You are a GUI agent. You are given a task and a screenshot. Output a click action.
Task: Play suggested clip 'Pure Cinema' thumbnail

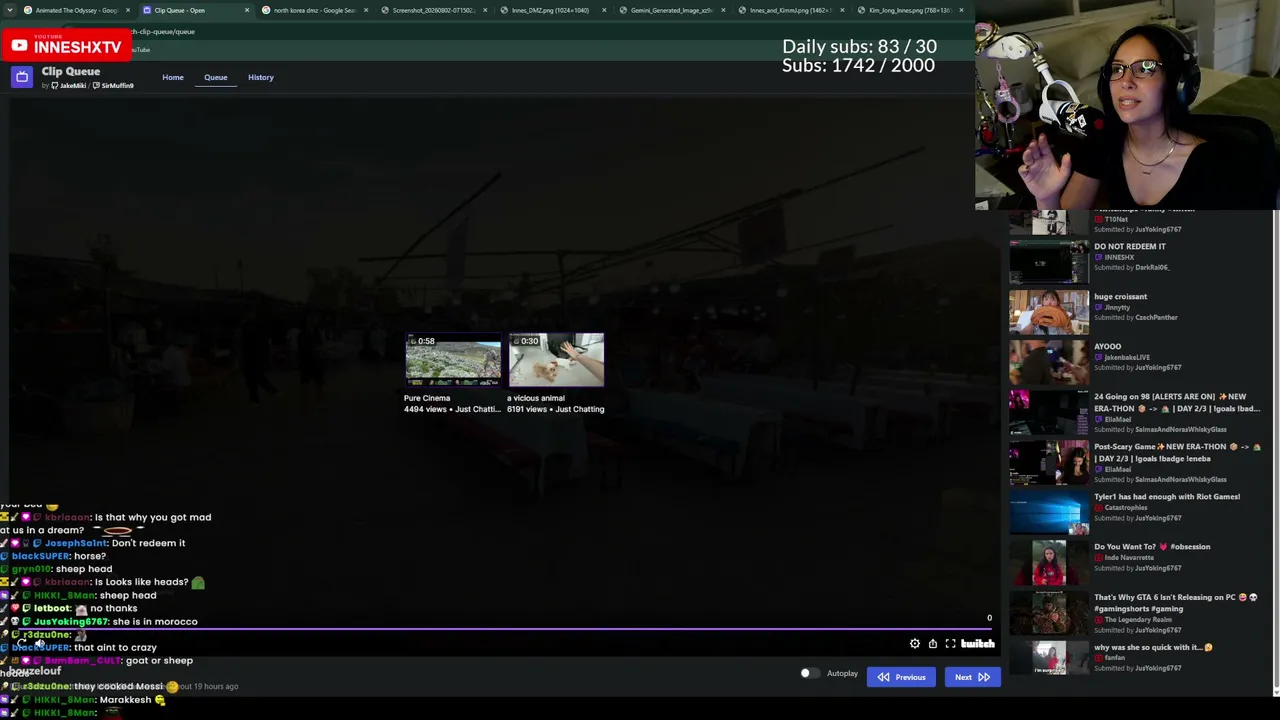tap(453, 360)
